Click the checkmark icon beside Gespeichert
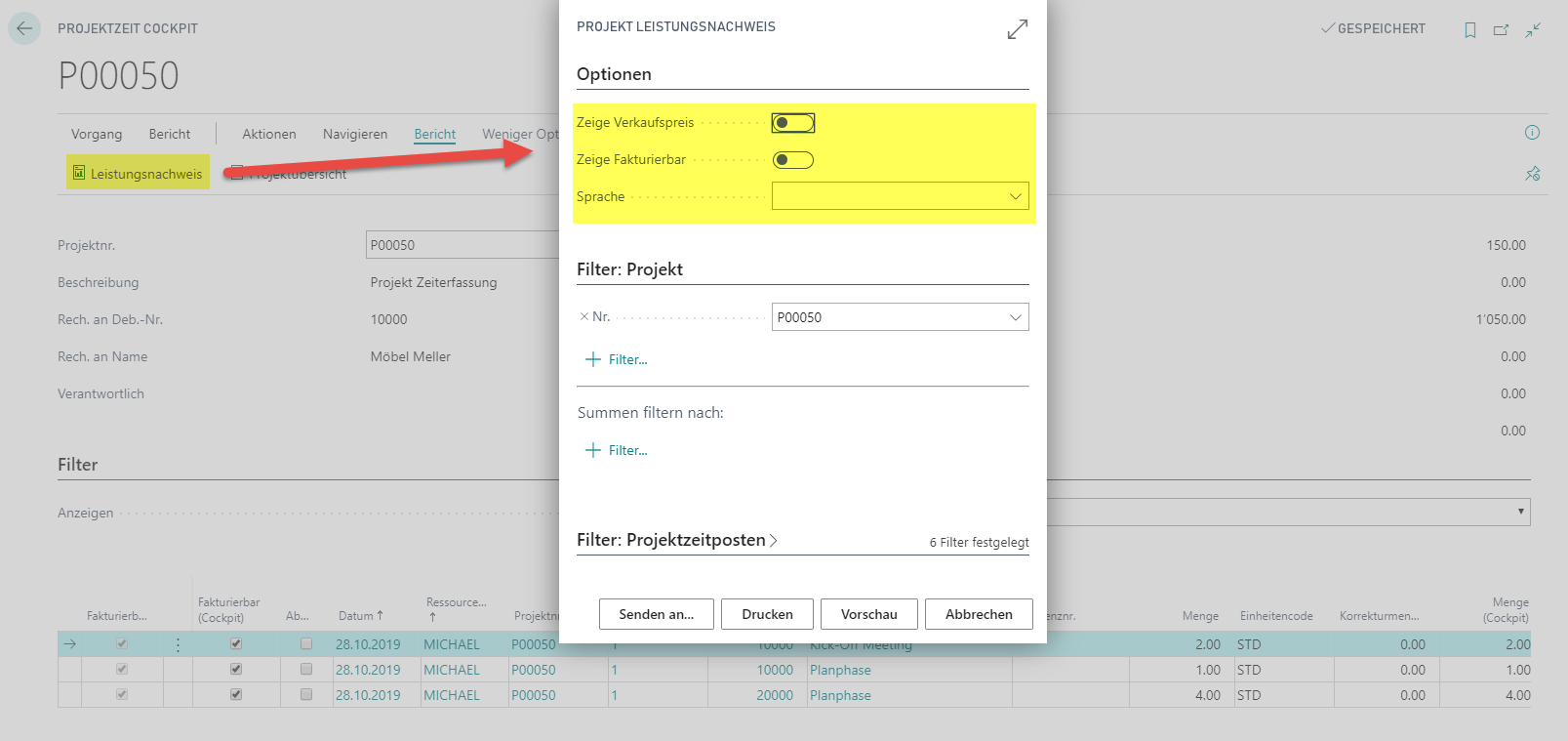Screen dimensions: 1568x741 pyautogui.click(x=1327, y=28)
